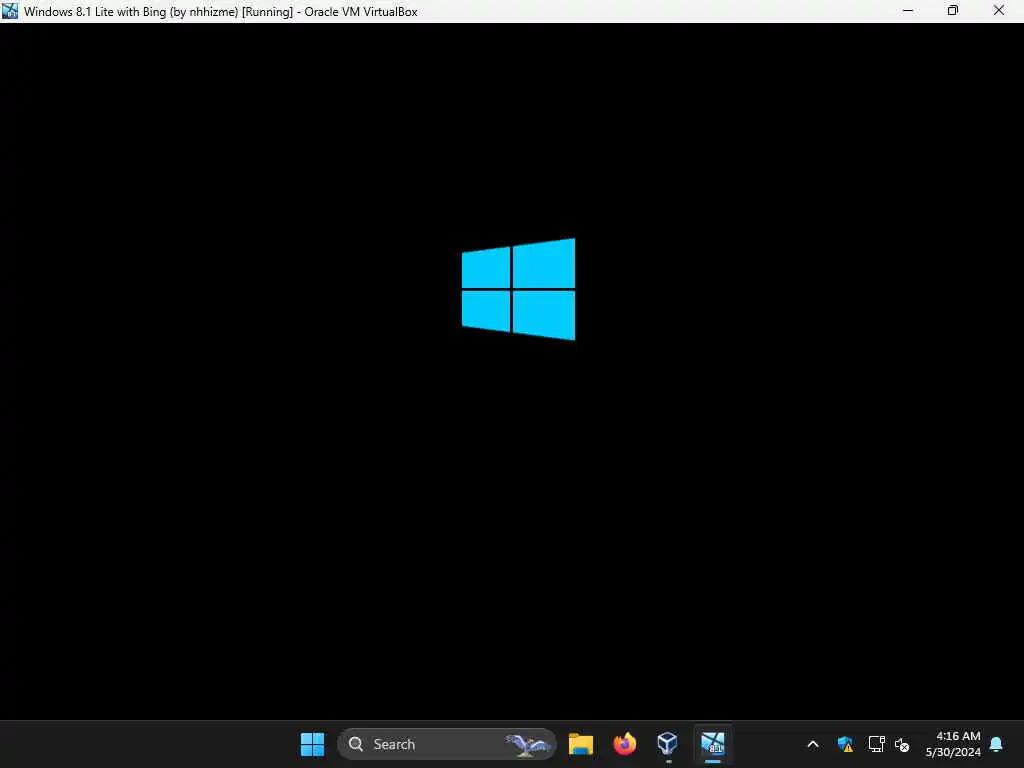Image resolution: width=1024 pixels, height=768 pixels.
Task: Open the notification bell icon
Action: 997,744
